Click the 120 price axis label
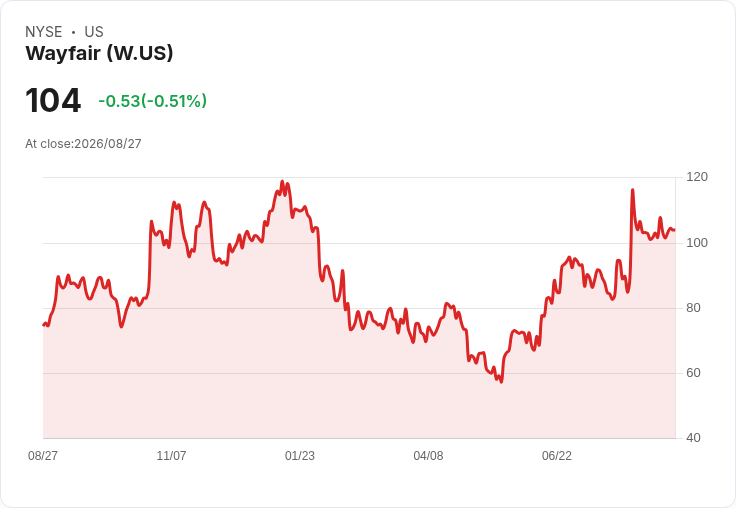The image size is (736, 508). 697,177
